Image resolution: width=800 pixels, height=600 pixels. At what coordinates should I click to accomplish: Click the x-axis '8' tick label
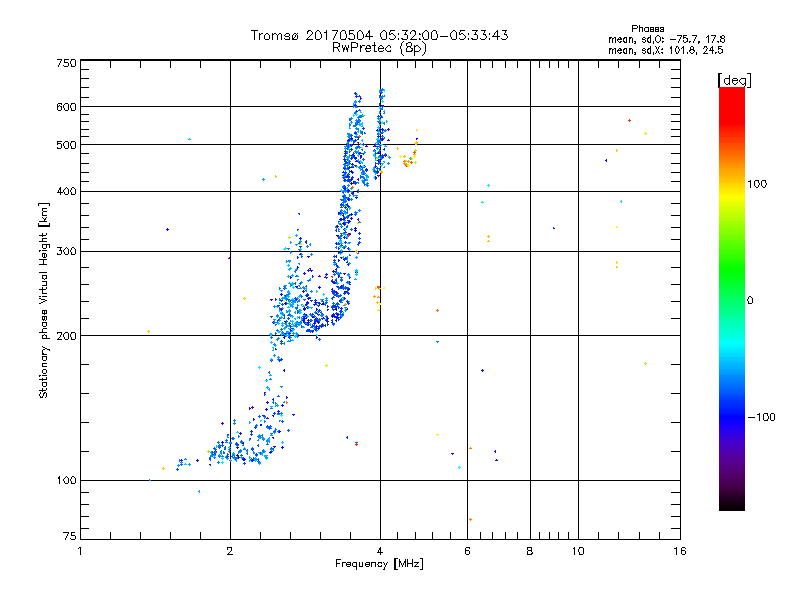[530, 551]
